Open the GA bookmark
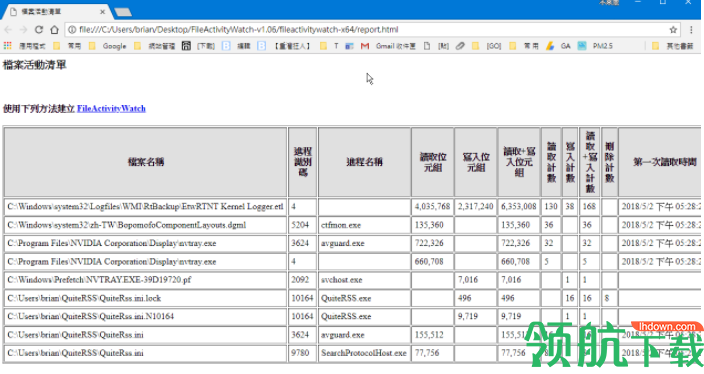Screen dimensions: 704x374 coord(559,46)
